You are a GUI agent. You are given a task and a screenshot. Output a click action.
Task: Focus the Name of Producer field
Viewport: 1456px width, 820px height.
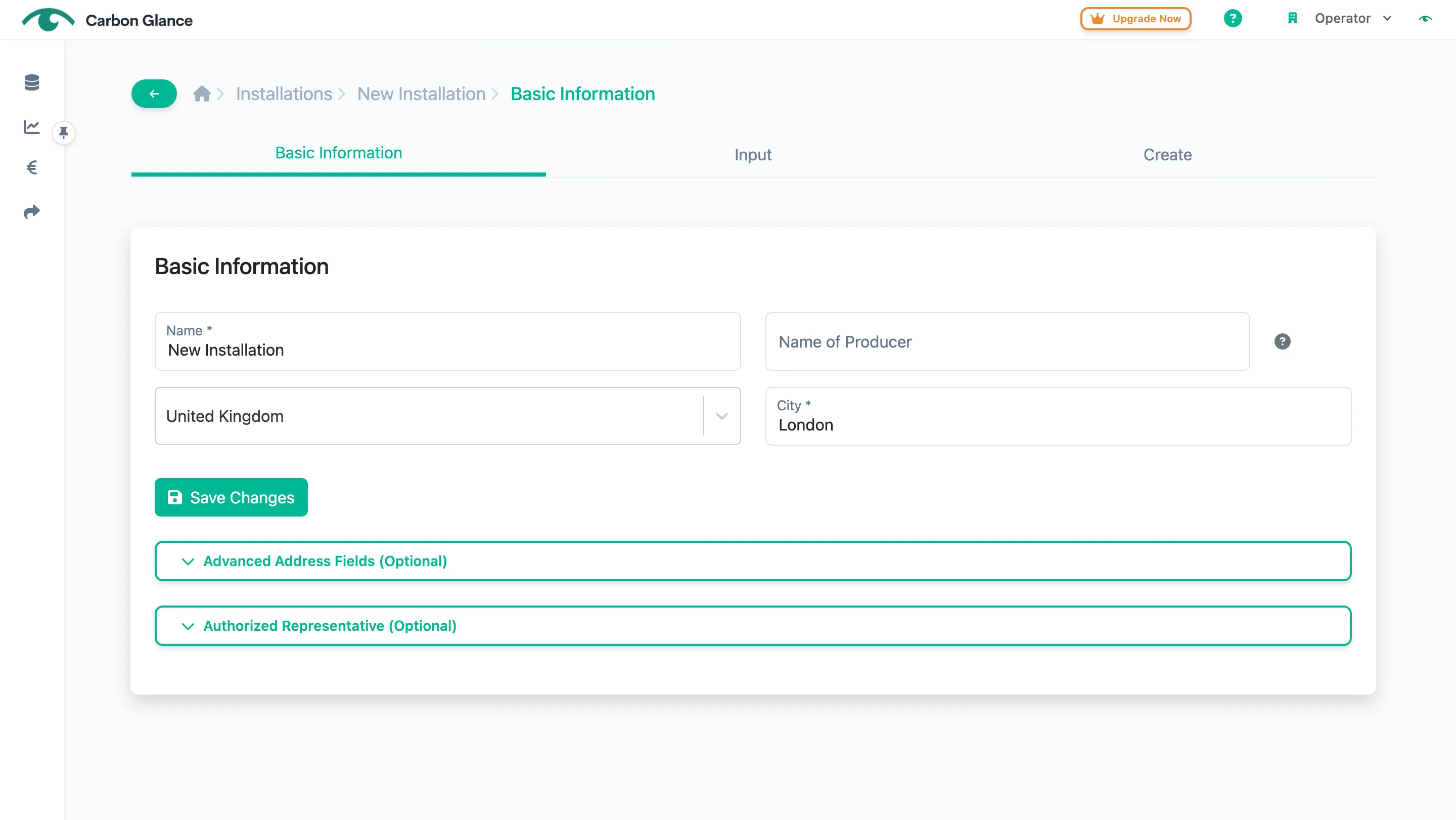point(1007,341)
